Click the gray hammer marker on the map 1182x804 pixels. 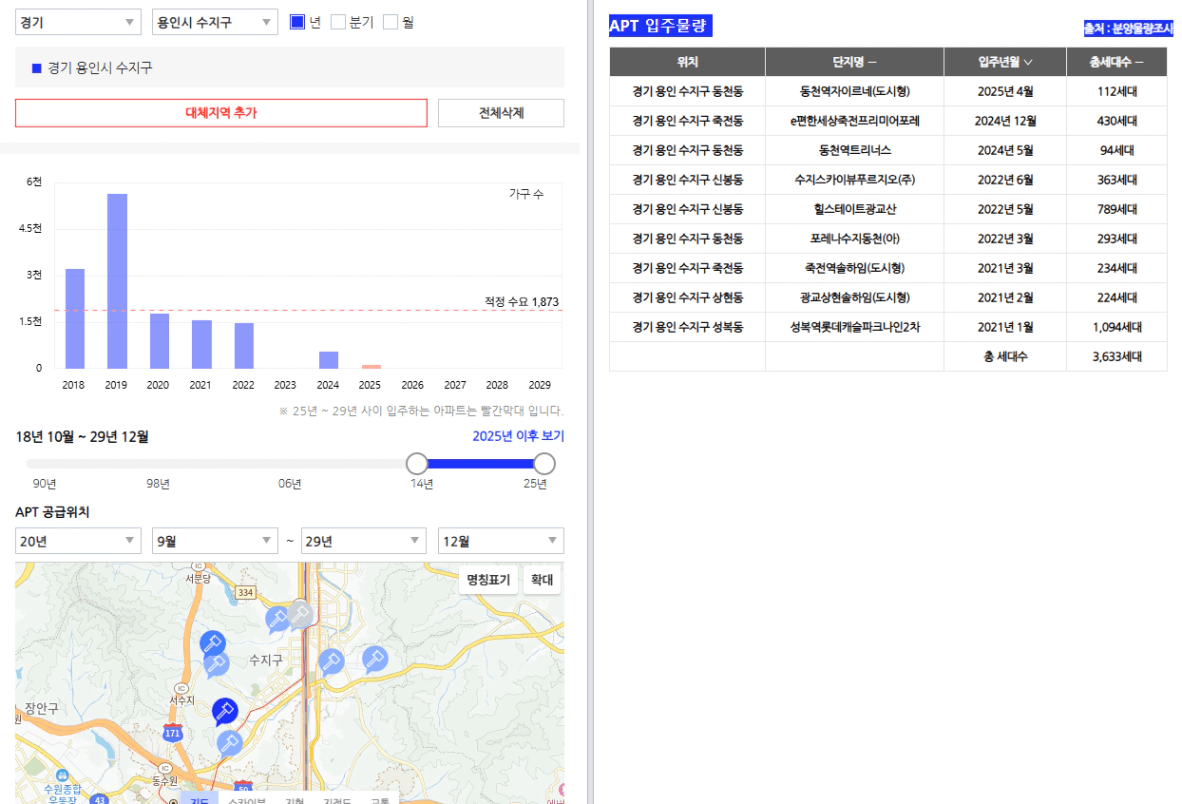tap(300, 614)
